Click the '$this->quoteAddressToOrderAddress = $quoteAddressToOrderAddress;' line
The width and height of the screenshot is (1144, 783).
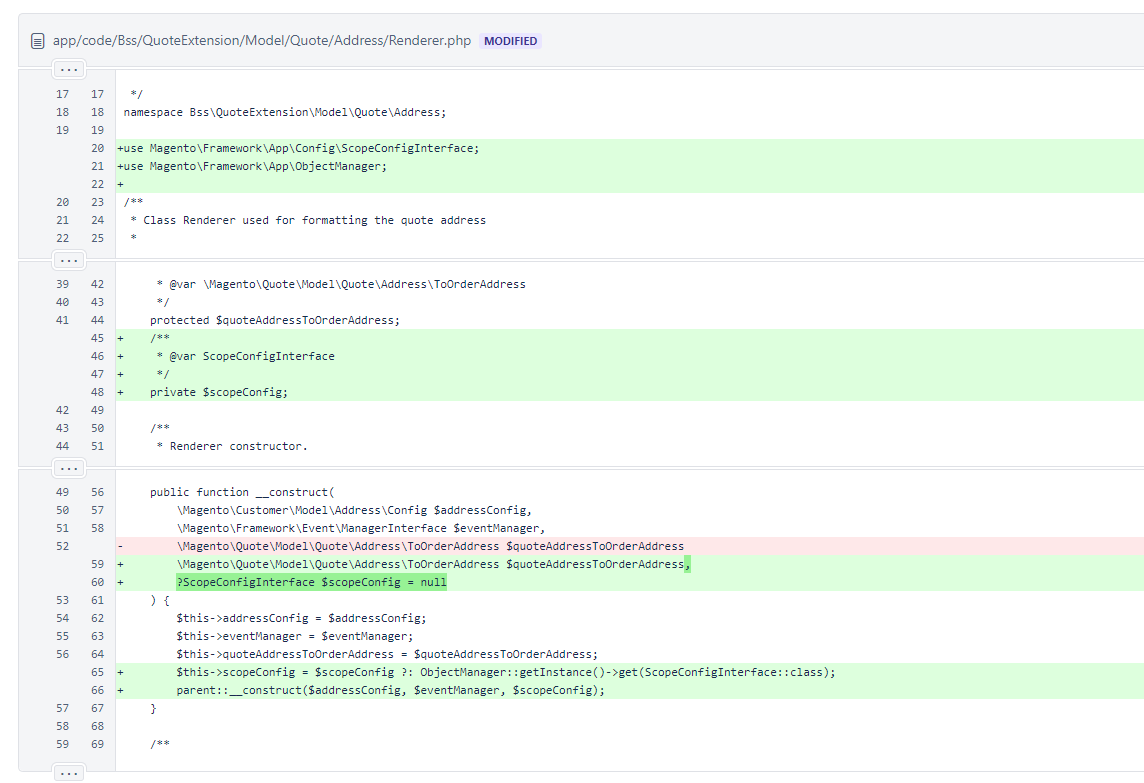pyautogui.click(x=387, y=654)
